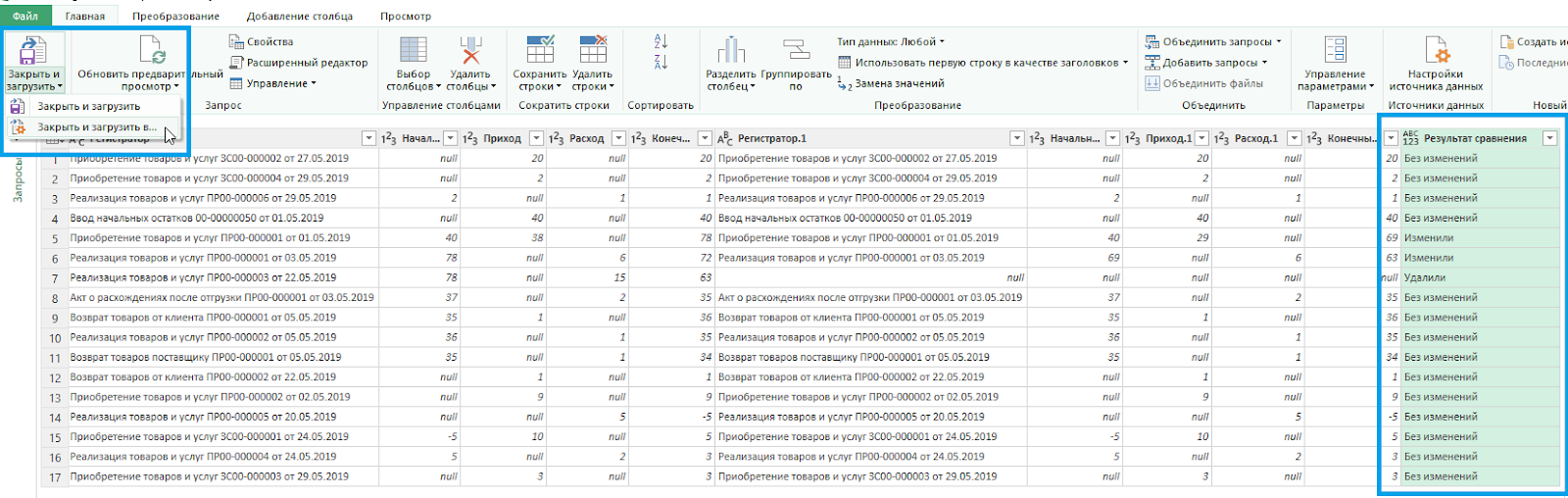The height and width of the screenshot is (498, 1568).
Task: Click the Группировать по icon
Action: click(x=796, y=51)
